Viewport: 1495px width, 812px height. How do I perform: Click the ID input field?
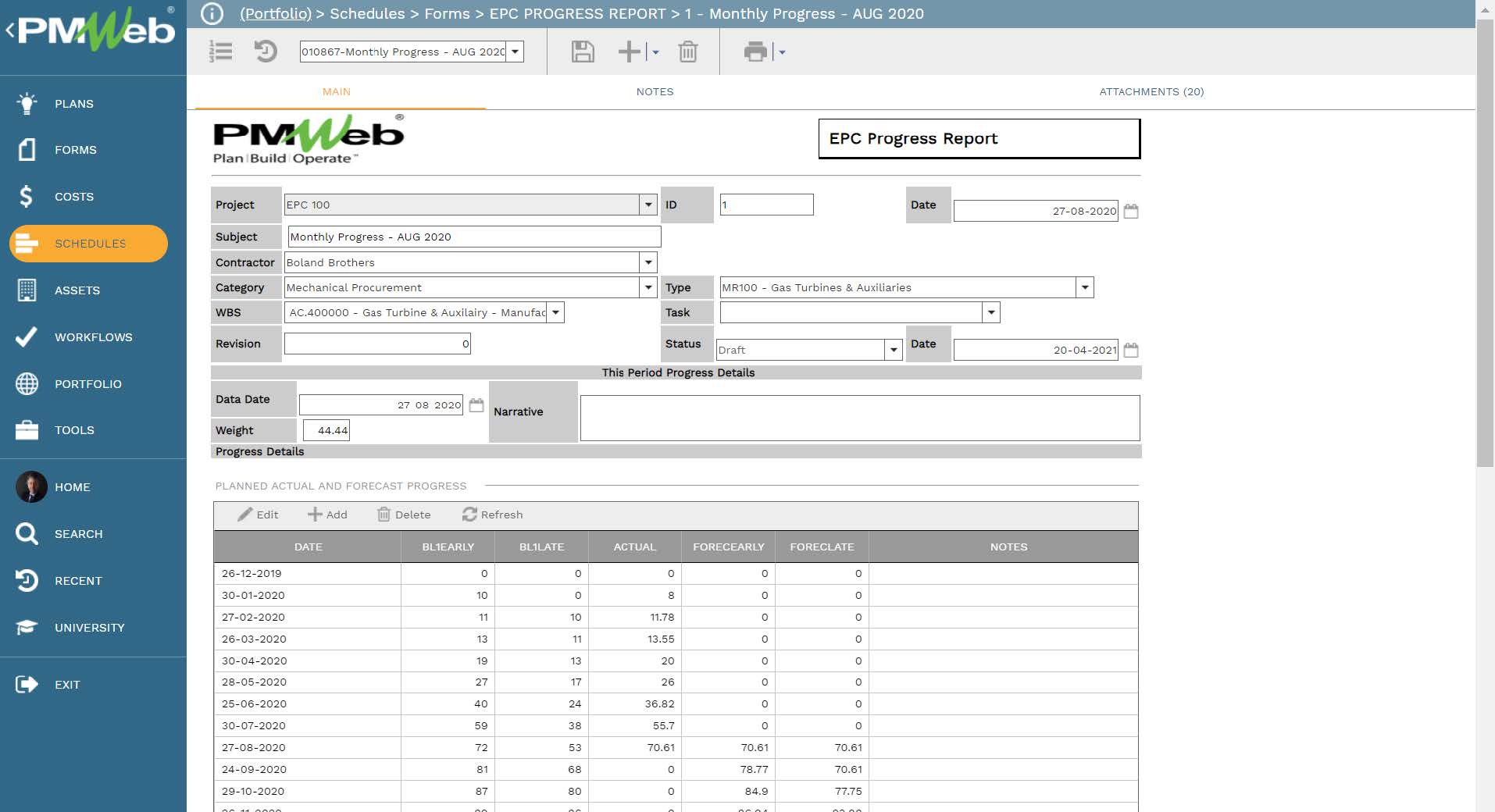(766, 205)
